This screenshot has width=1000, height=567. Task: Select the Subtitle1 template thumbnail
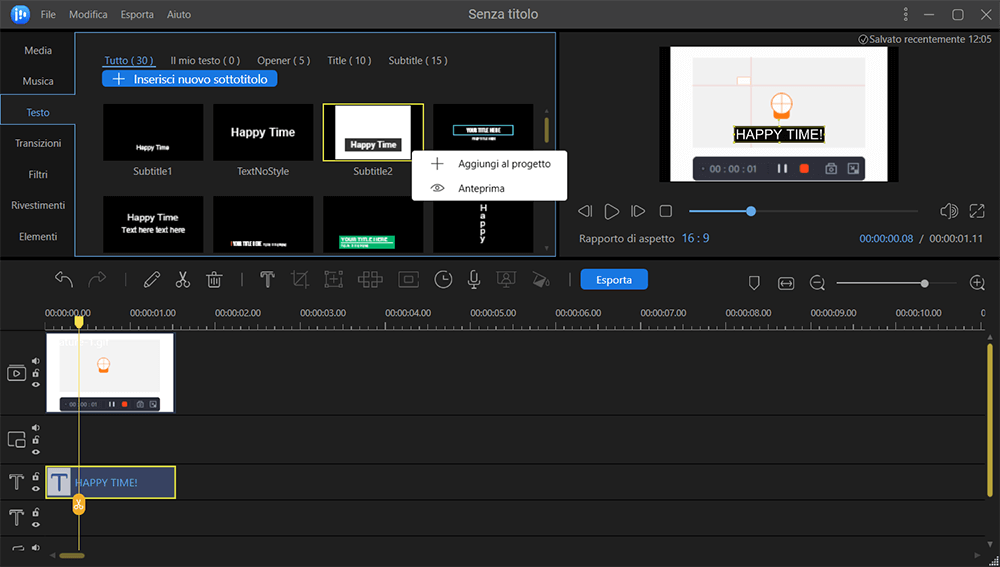[x=153, y=133]
